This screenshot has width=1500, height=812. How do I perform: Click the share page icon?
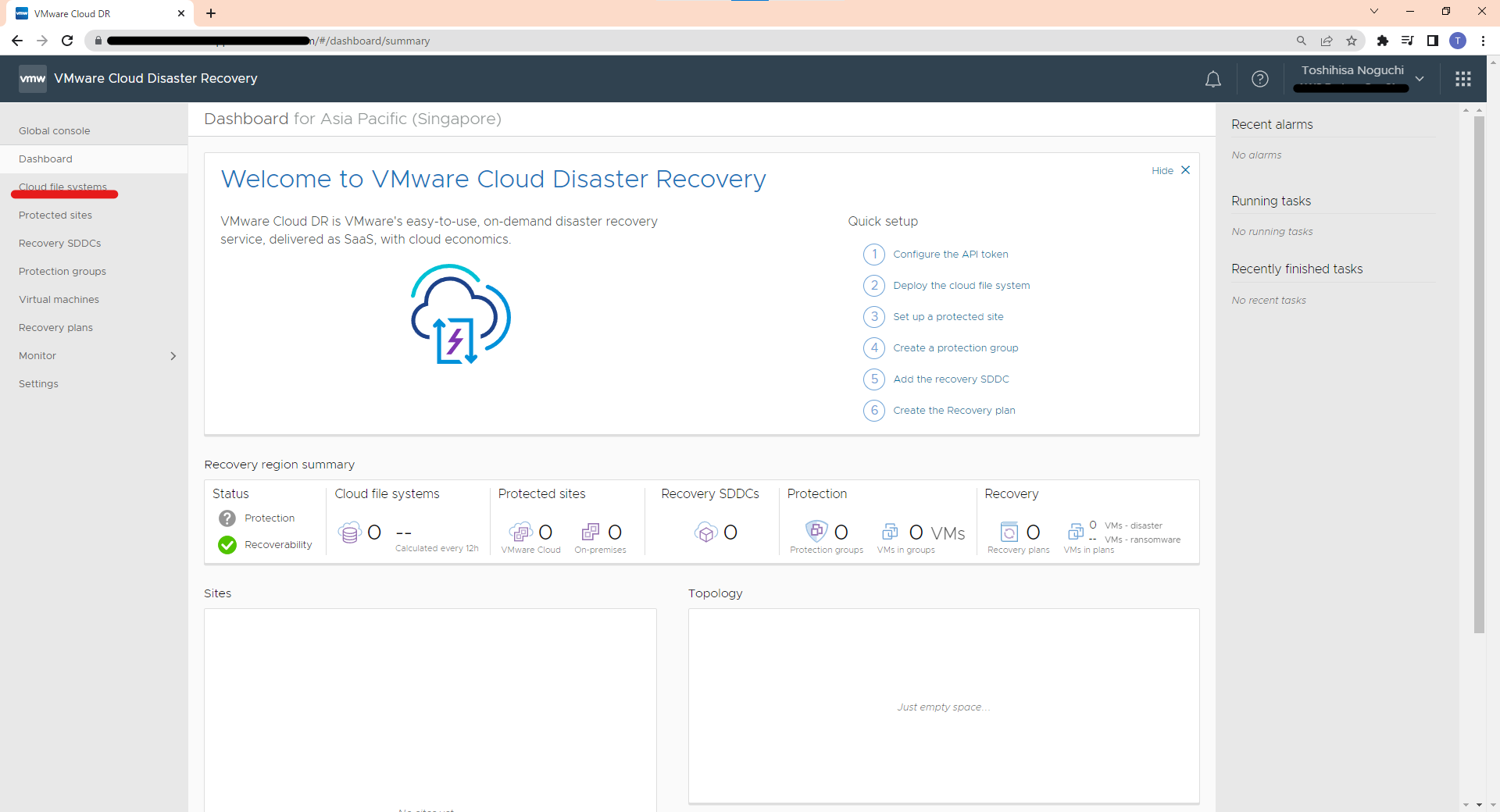coord(1327,41)
